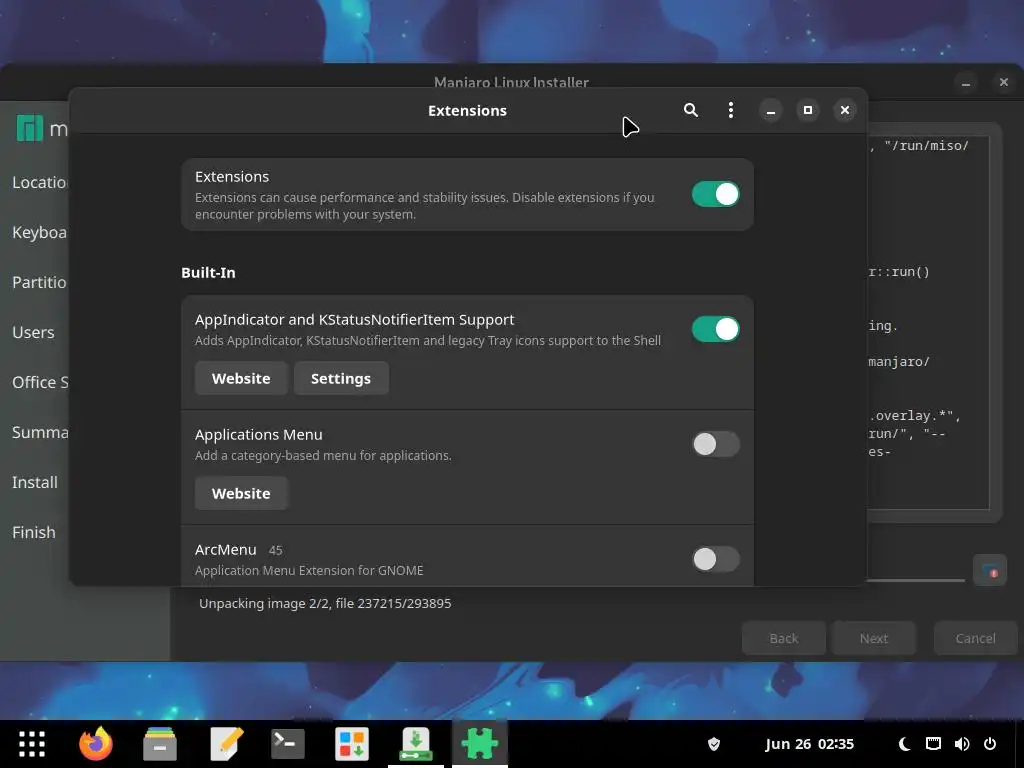1024x768 pixels.
Task: Switch to the installer taskbar icon
Action: [x=416, y=744]
